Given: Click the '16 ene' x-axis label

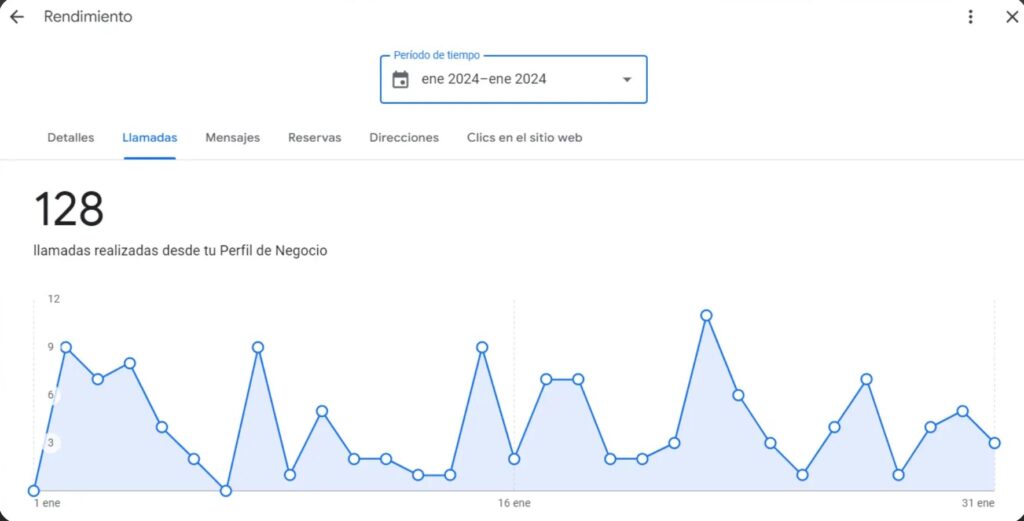Looking at the screenshot, I should 514,503.
